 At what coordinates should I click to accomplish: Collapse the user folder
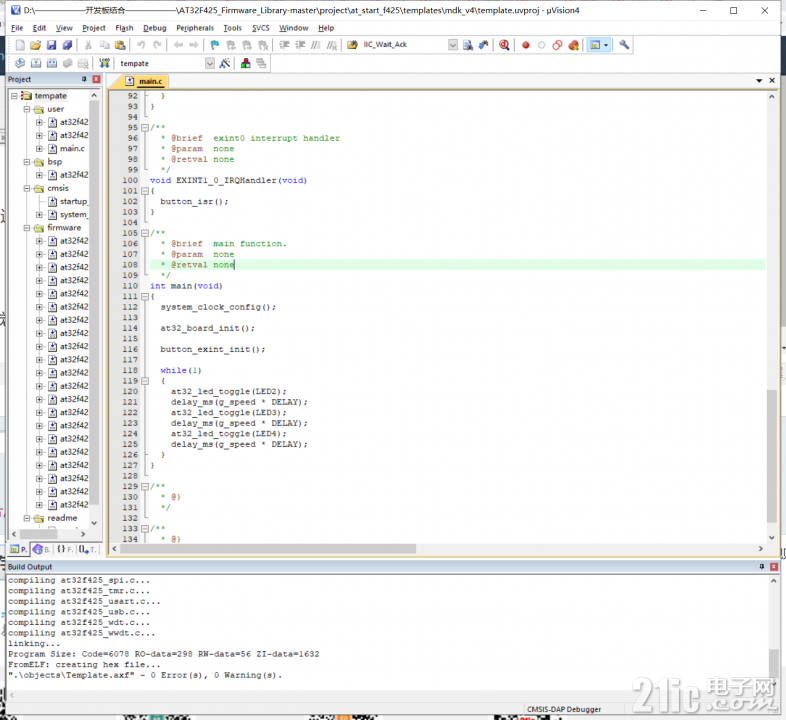pos(27,109)
